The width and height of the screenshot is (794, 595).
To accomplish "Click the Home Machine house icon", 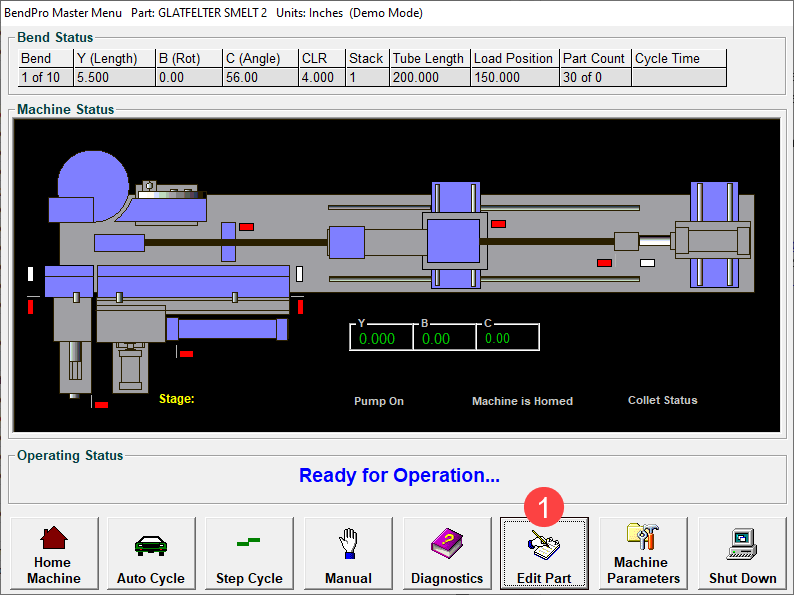I will point(54,541).
